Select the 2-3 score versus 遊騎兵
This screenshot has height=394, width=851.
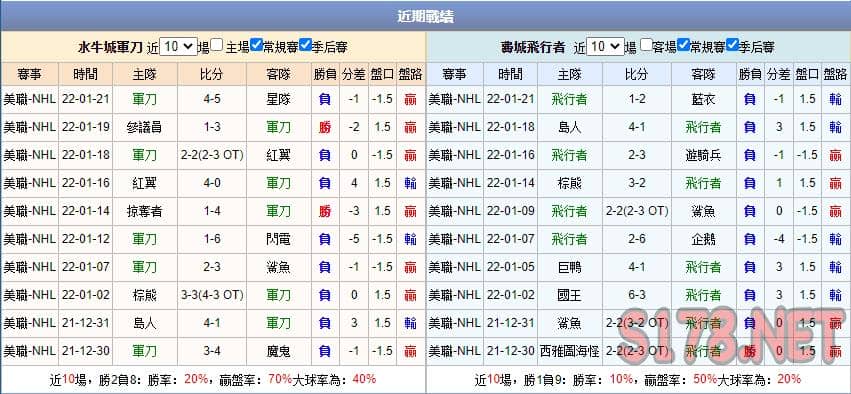click(x=637, y=155)
